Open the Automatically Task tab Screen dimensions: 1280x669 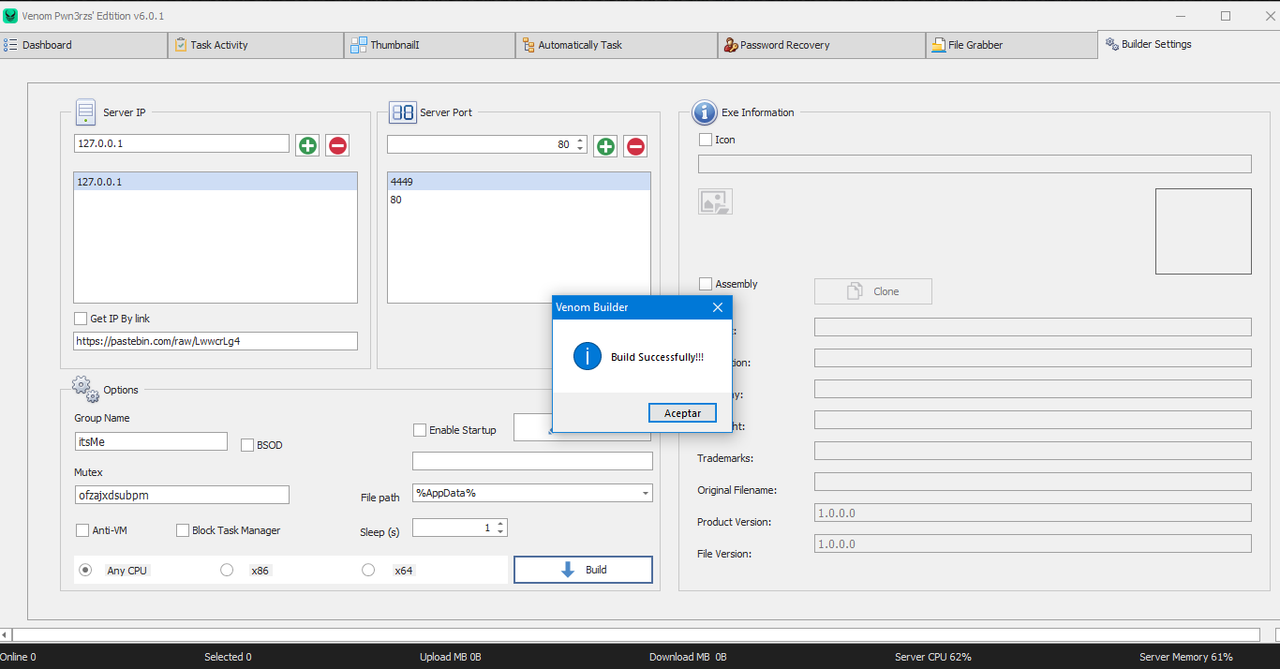[616, 45]
